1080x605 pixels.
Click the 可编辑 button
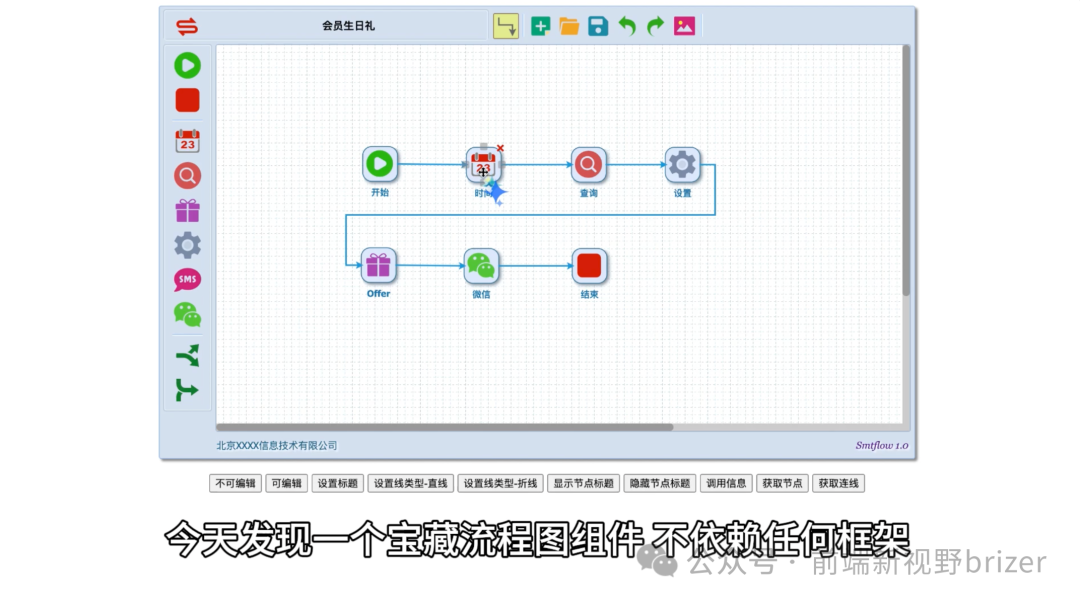click(287, 484)
